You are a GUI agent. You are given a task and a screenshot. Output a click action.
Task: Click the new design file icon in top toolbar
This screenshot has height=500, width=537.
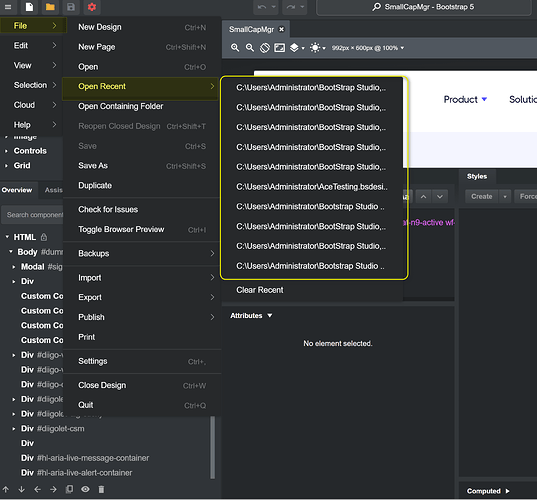[x=29, y=7]
